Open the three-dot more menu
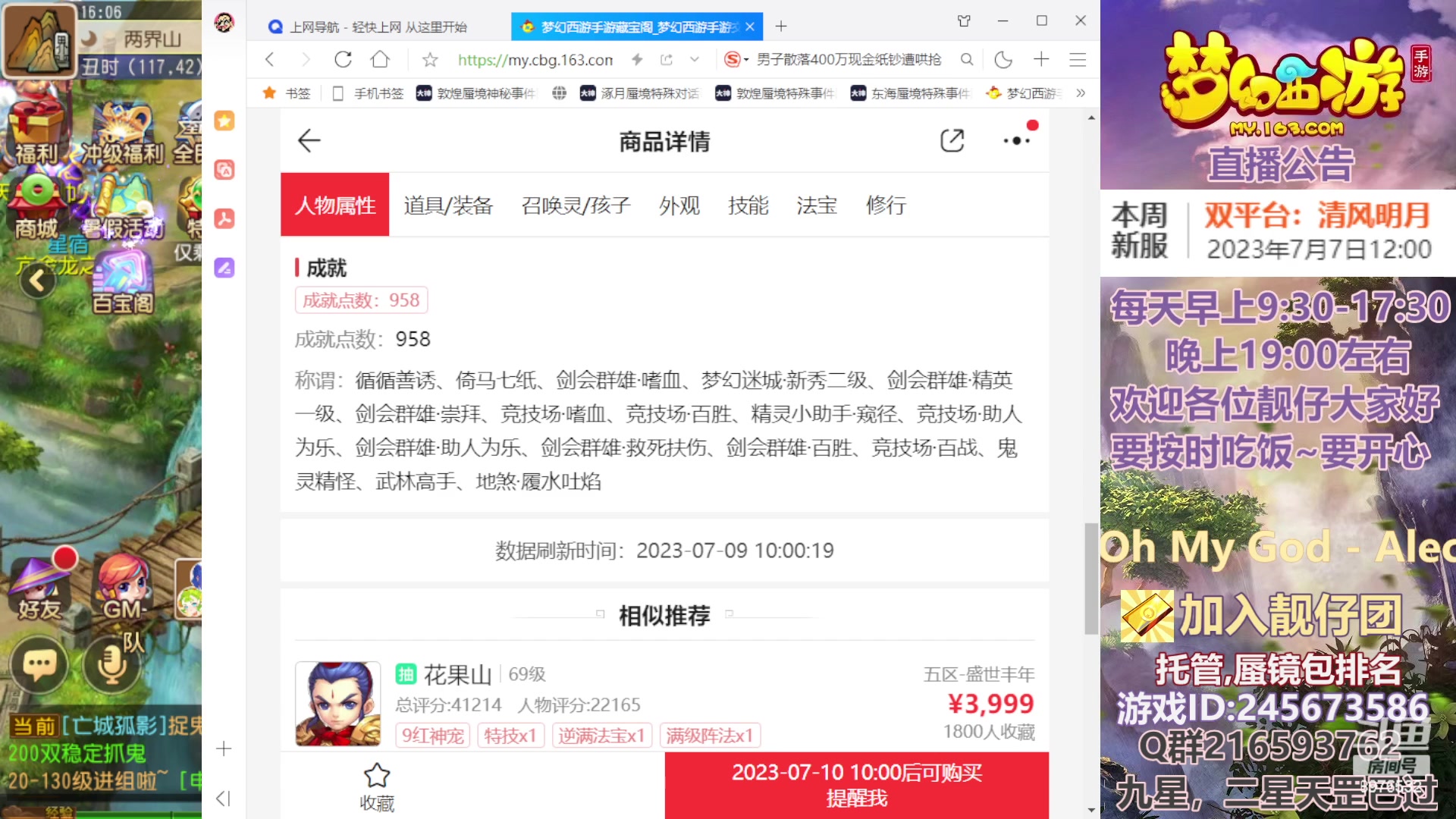This screenshot has height=819, width=1456. 1016,141
